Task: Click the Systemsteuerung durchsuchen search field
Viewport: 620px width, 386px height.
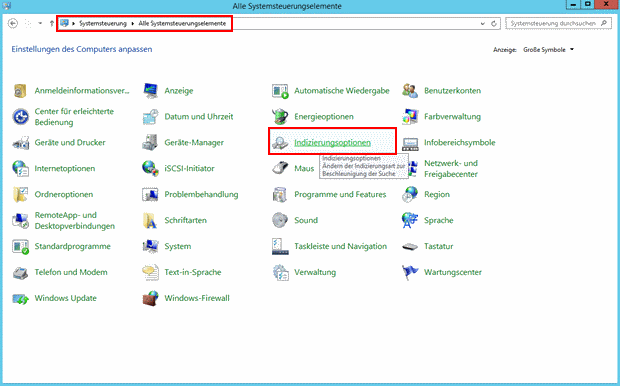Action: pos(558,24)
